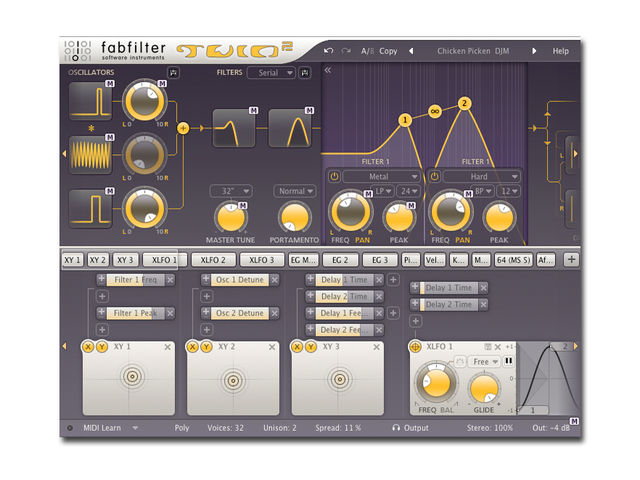
Task: Click the Poly mode setting
Action: tap(182, 428)
